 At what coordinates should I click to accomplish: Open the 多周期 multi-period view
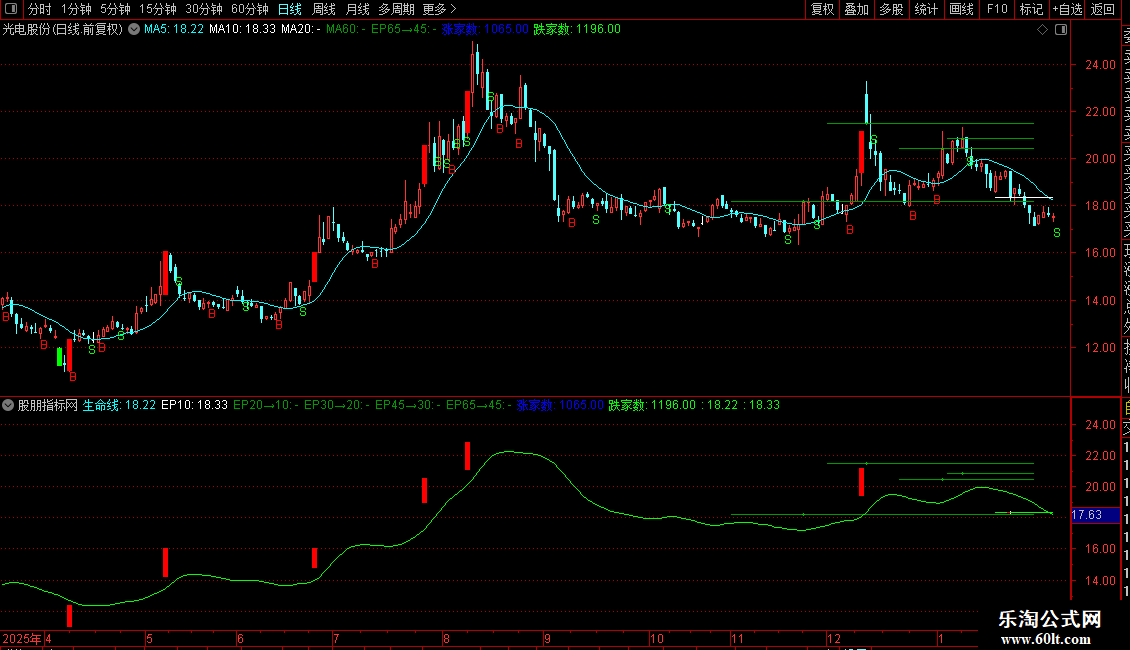(x=396, y=9)
